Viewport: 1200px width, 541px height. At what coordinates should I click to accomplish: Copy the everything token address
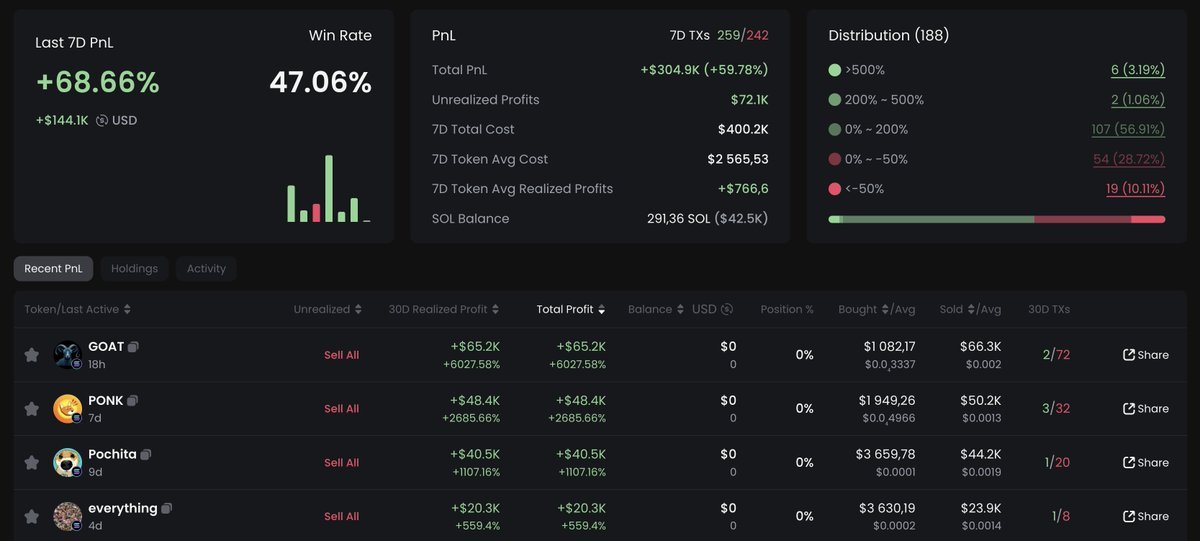[x=167, y=509]
